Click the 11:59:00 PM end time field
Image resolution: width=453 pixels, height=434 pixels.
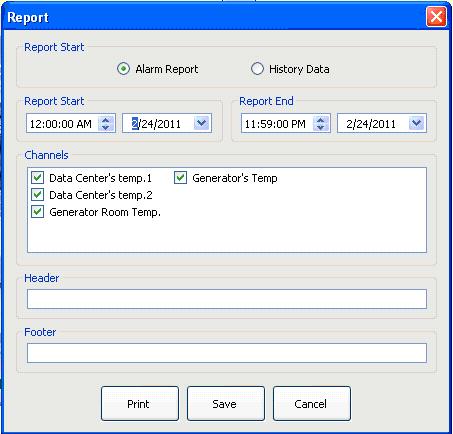point(277,124)
